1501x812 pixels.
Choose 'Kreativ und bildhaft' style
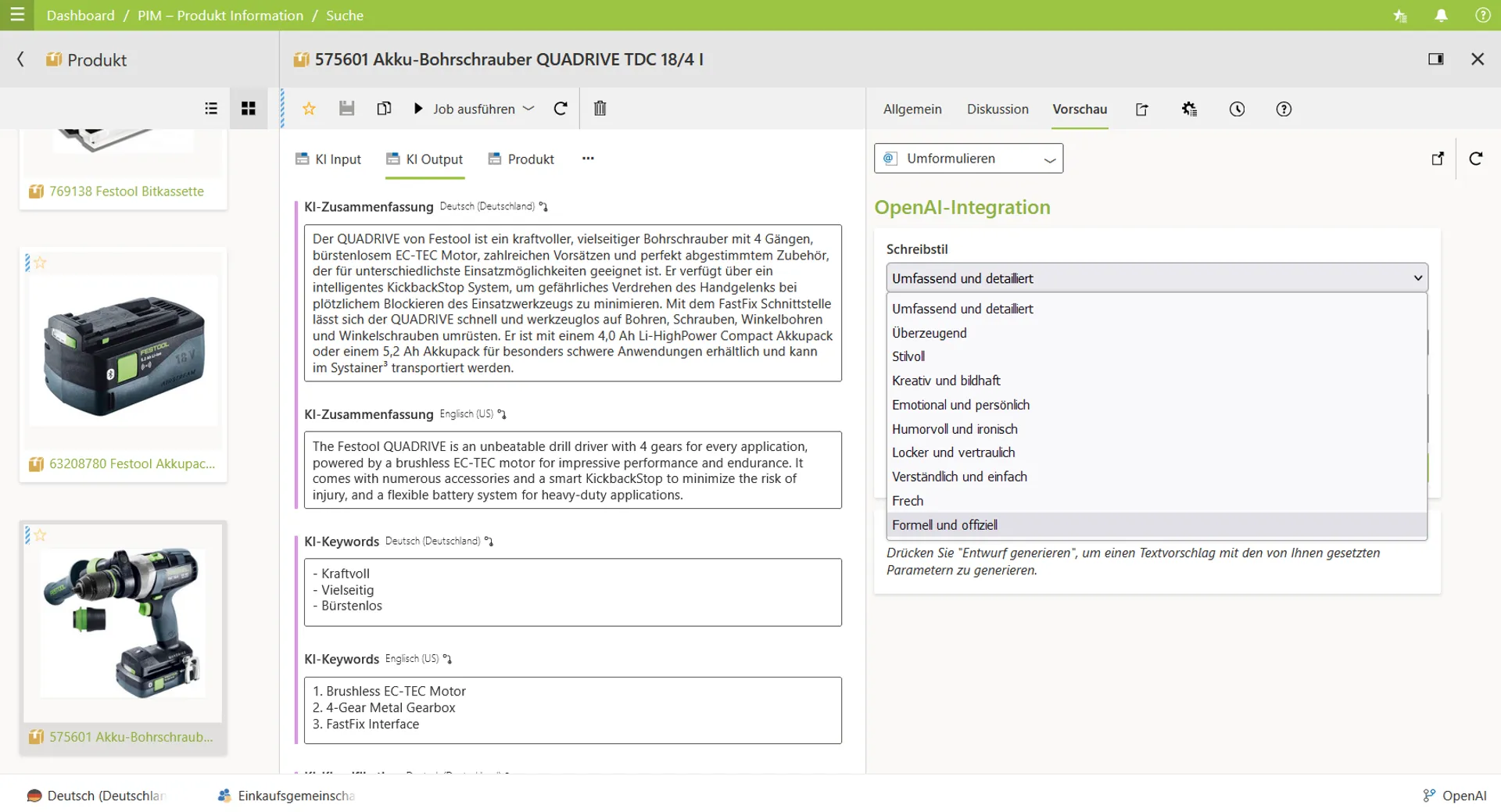click(1157, 381)
